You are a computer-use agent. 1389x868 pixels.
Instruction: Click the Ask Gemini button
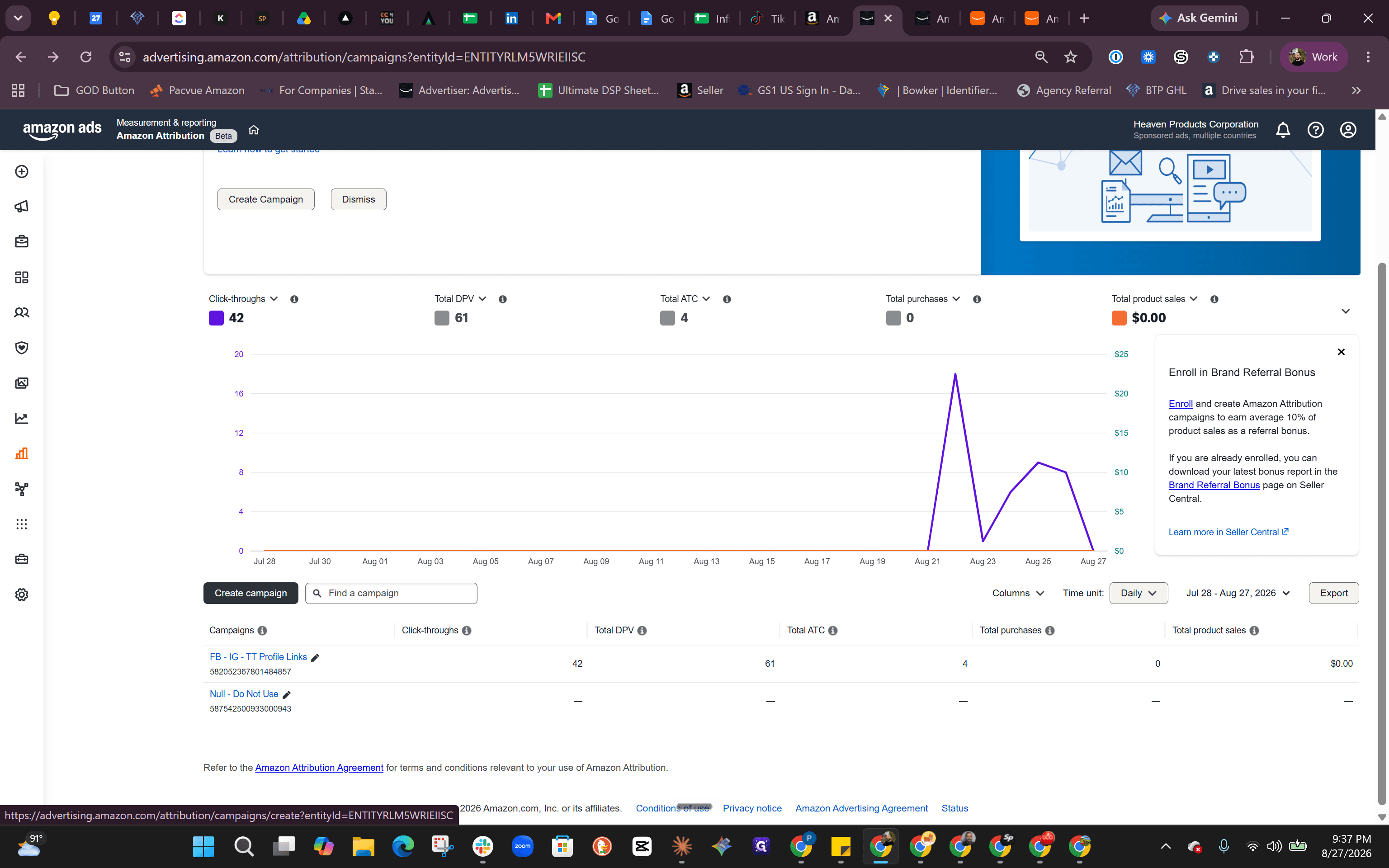(1199, 19)
